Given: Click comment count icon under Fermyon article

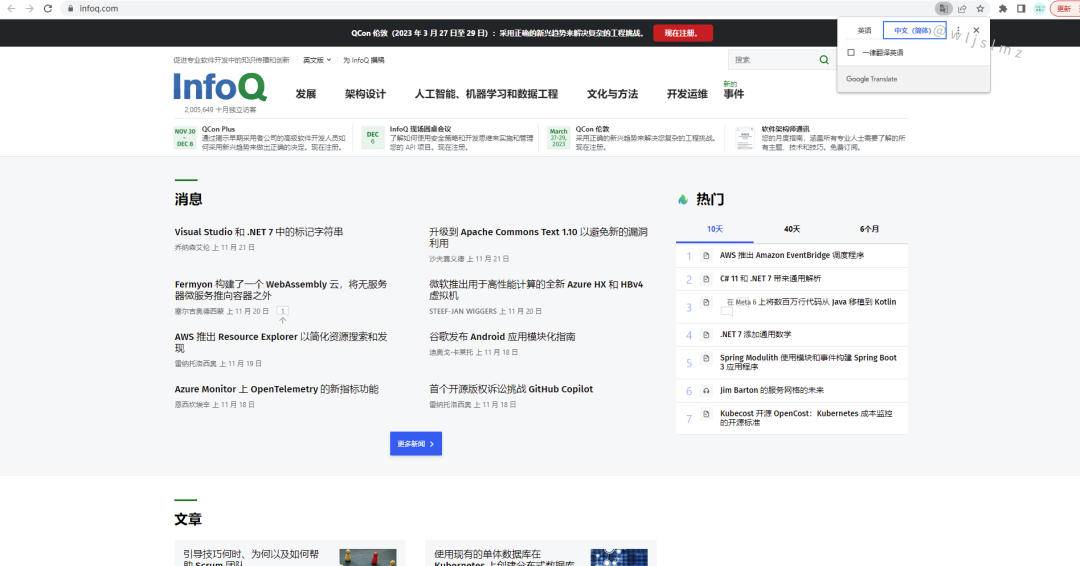Looking at the screenshot, I should 282,311.
